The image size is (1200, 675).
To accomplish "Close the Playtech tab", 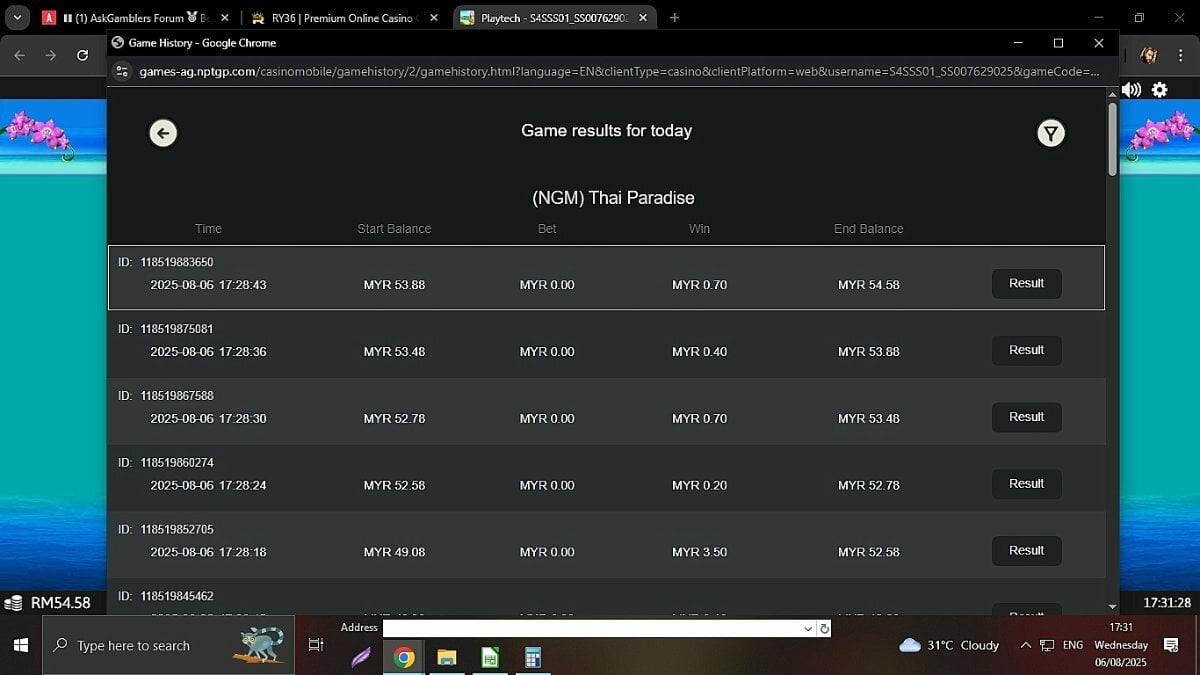I will tap(641, 18).
